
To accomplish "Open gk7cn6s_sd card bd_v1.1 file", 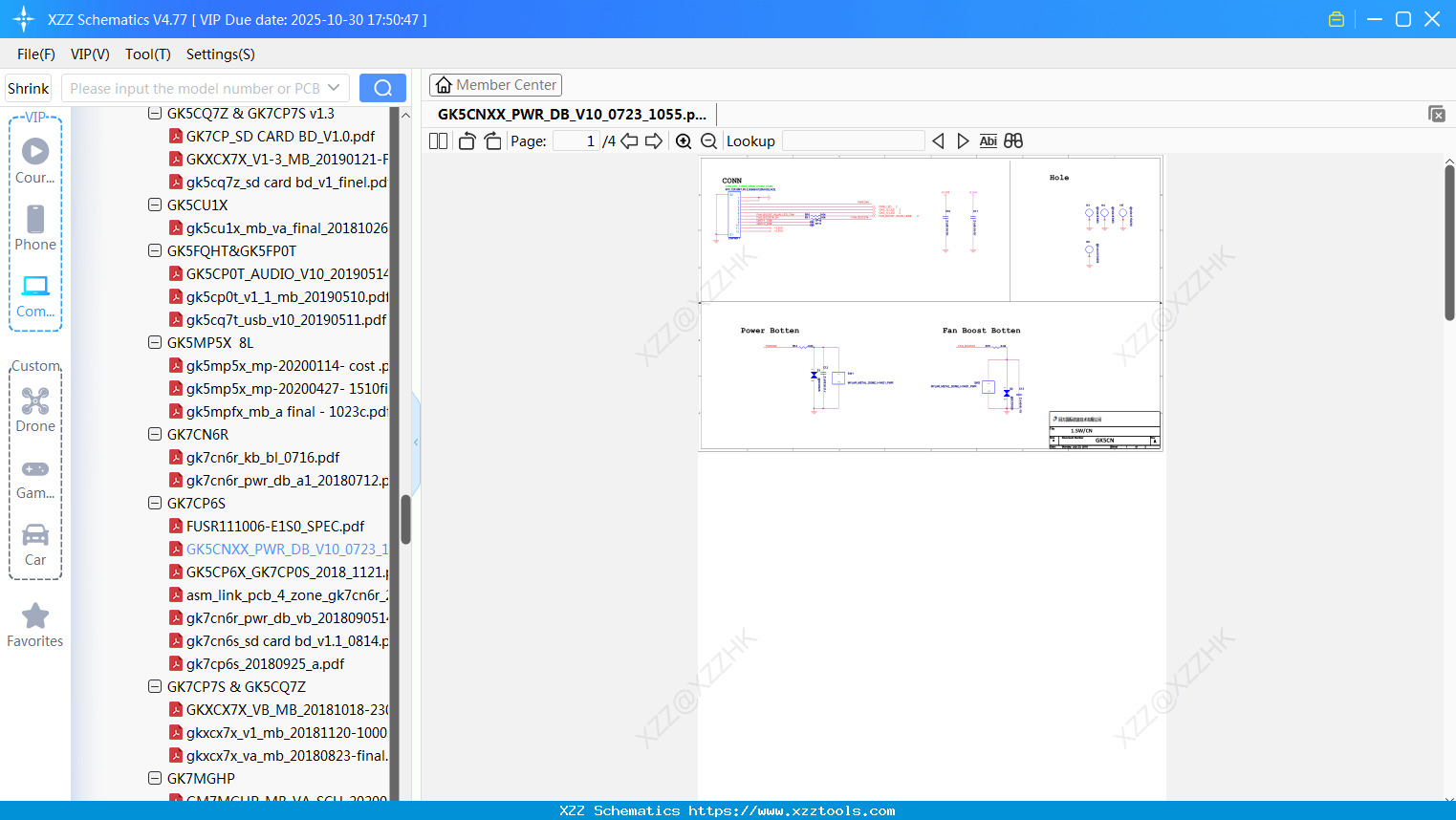I will tap(278, 641).
